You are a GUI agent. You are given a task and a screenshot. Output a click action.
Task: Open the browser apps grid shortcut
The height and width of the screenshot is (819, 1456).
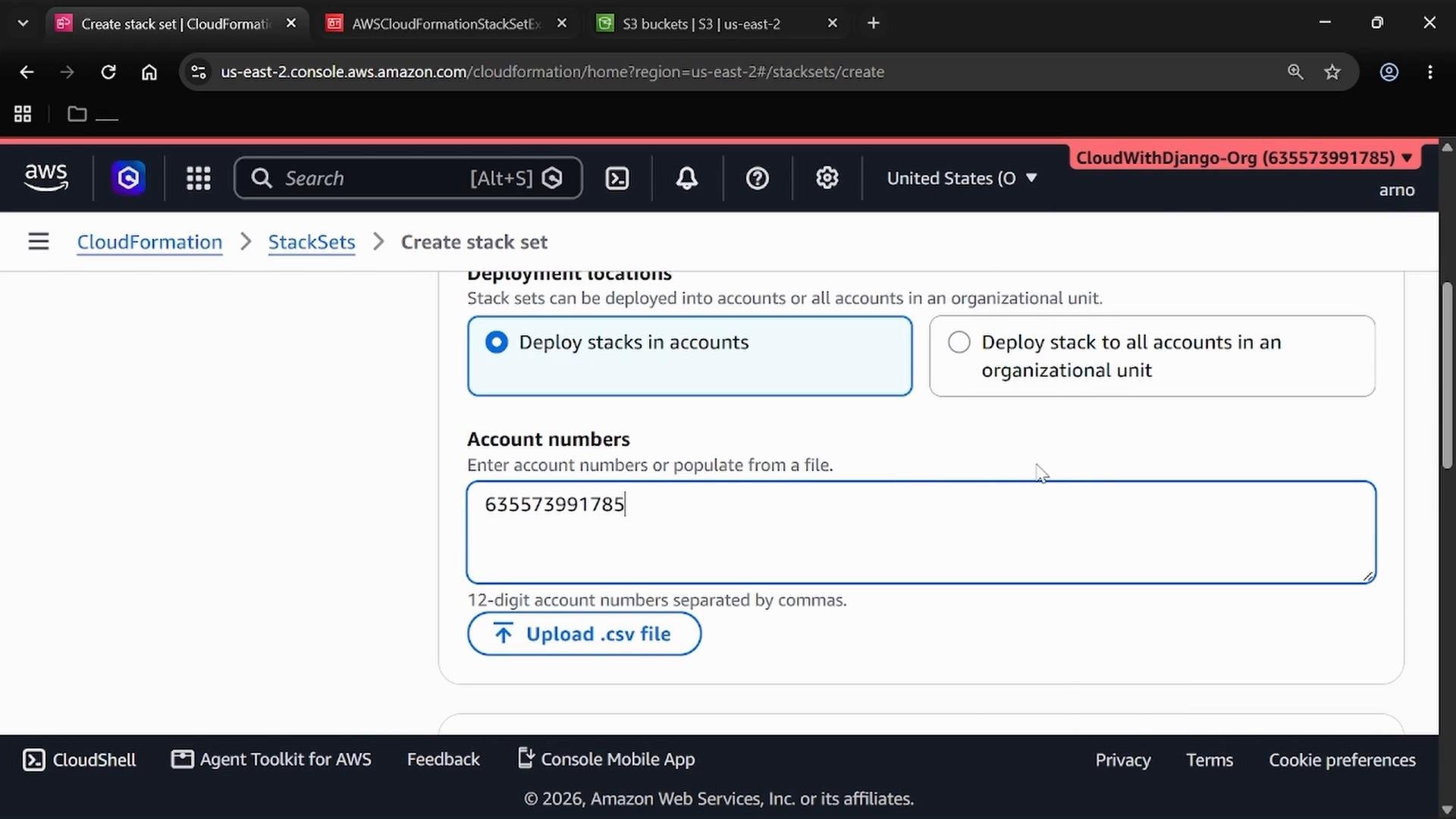point(23,114)
